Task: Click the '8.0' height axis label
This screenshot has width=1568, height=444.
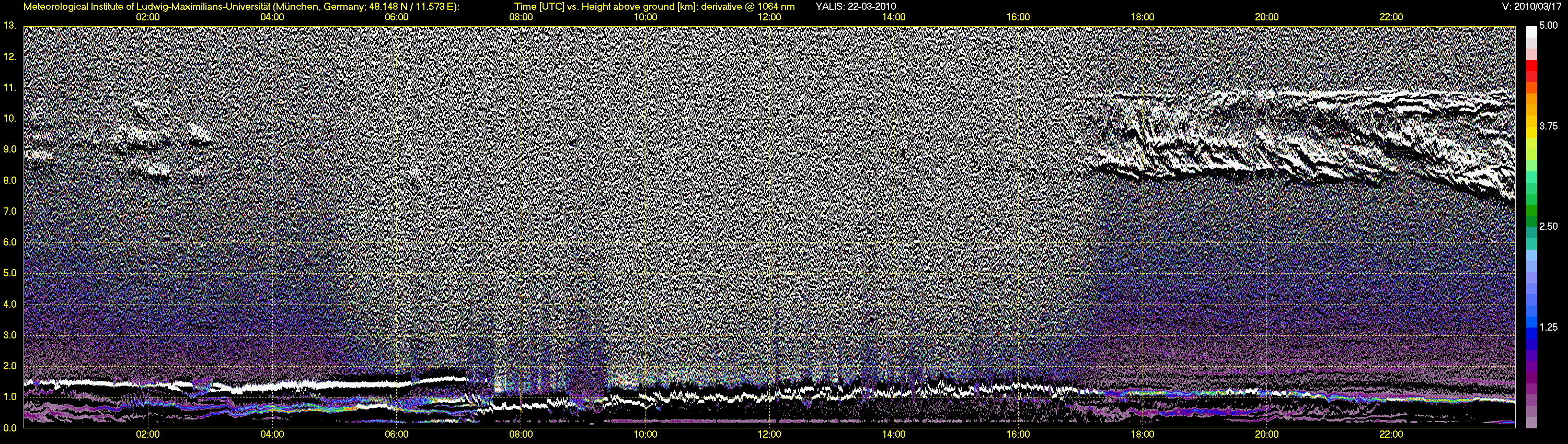Action: (10, 181)
